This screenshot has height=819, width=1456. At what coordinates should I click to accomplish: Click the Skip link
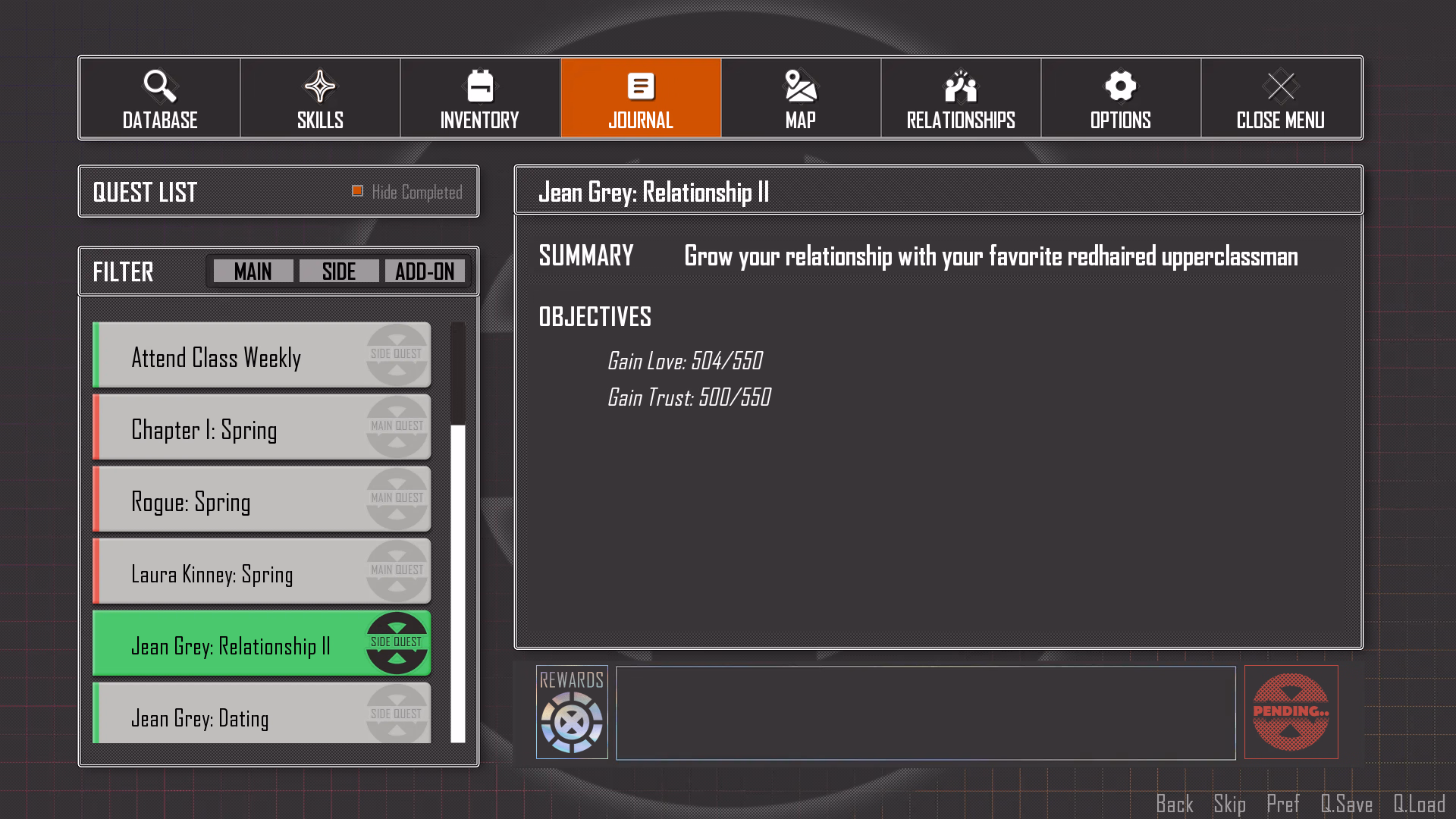1229,804
